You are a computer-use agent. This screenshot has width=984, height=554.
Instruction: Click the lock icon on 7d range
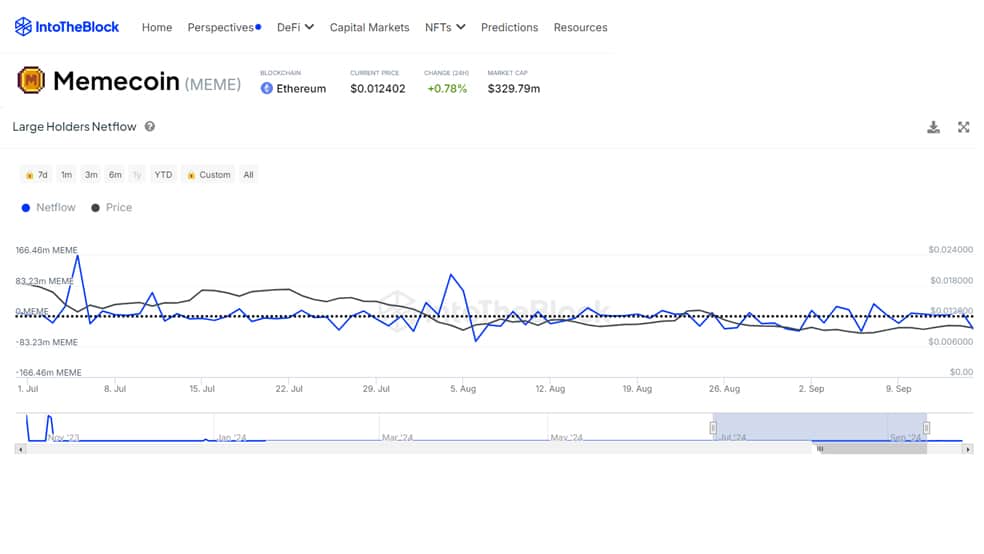(29, 175)
